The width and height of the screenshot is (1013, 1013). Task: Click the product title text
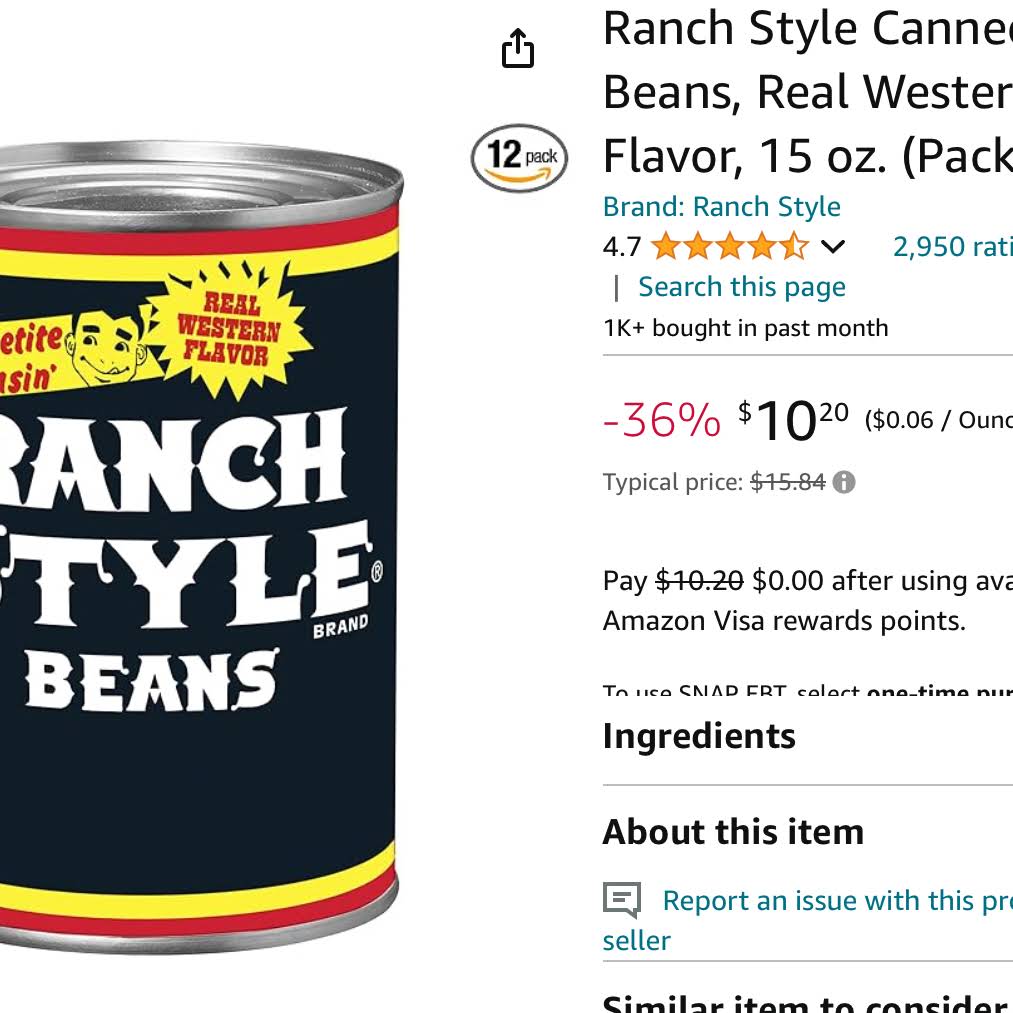pos(808,92)
